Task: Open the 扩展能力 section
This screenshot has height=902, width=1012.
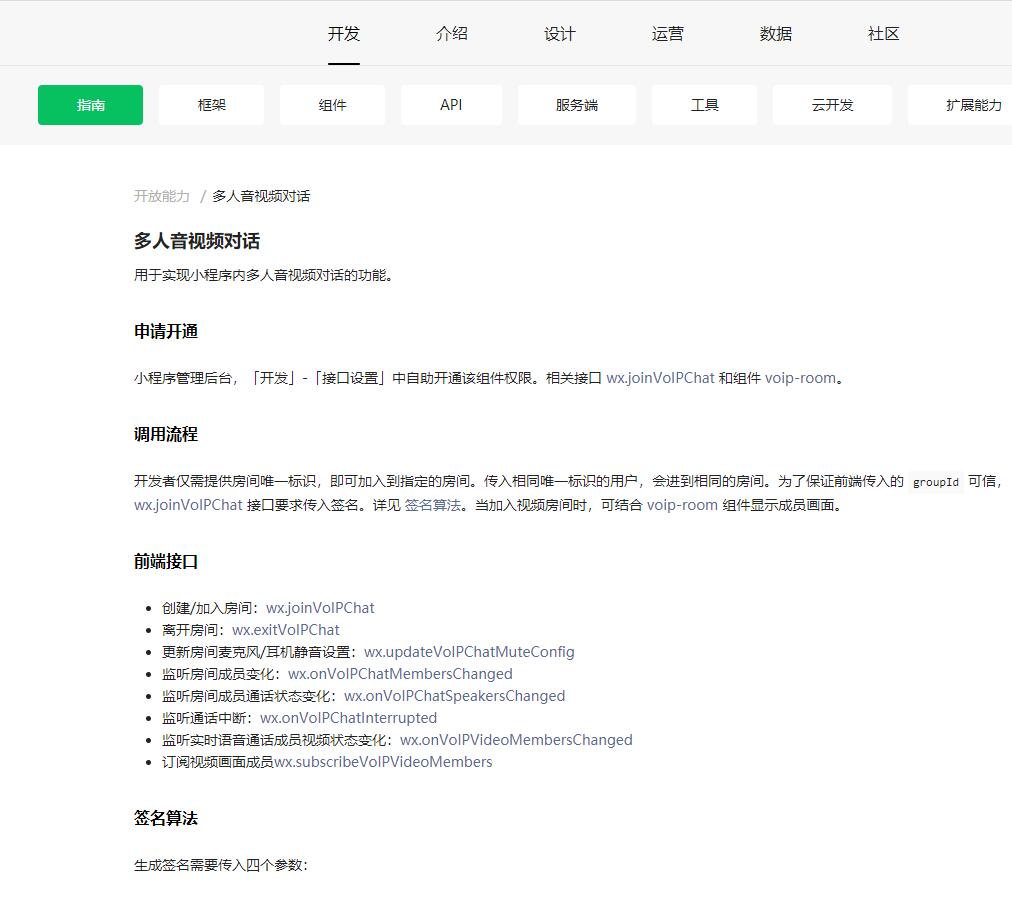Action: pyautogui.click(x=963, y=104)
